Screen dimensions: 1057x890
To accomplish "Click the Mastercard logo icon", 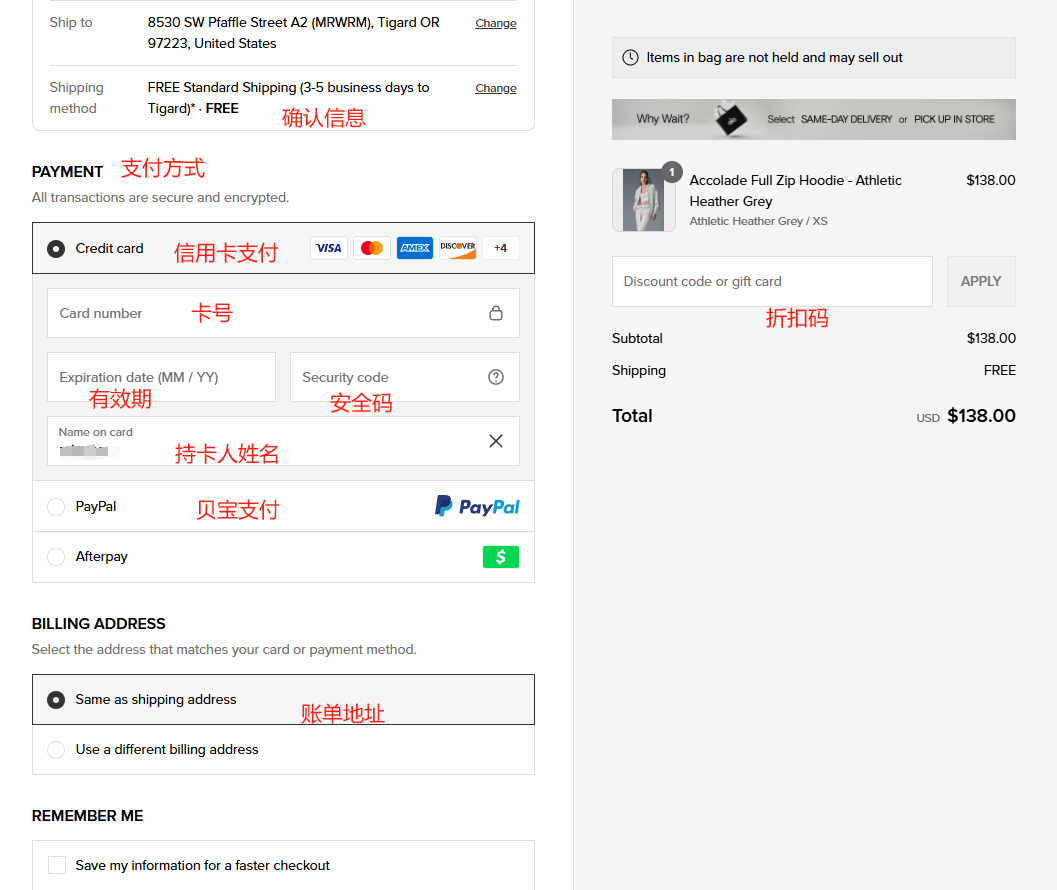I will click(372, 248).
